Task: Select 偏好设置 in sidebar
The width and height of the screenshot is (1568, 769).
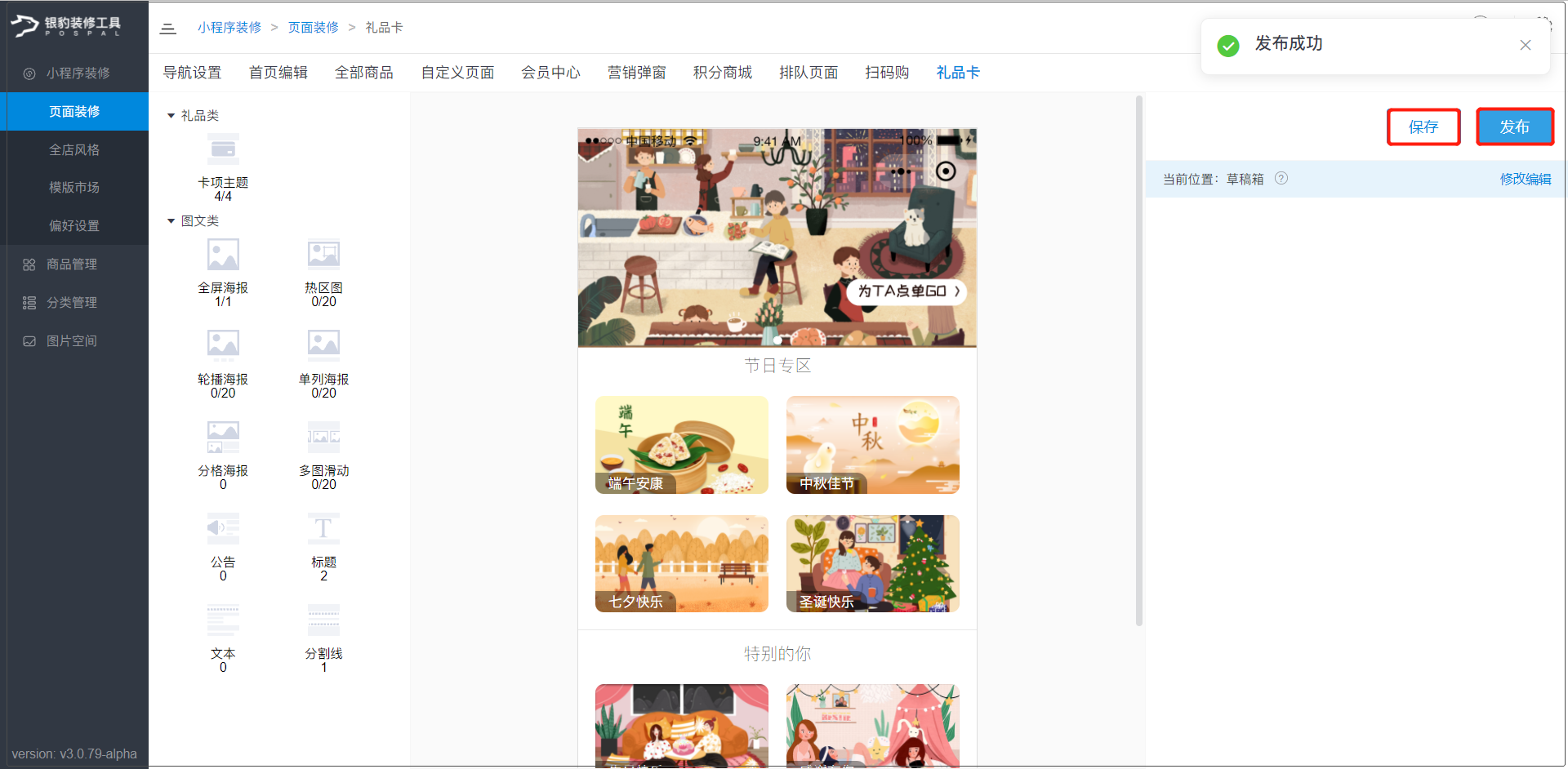Action: (74, 225)
